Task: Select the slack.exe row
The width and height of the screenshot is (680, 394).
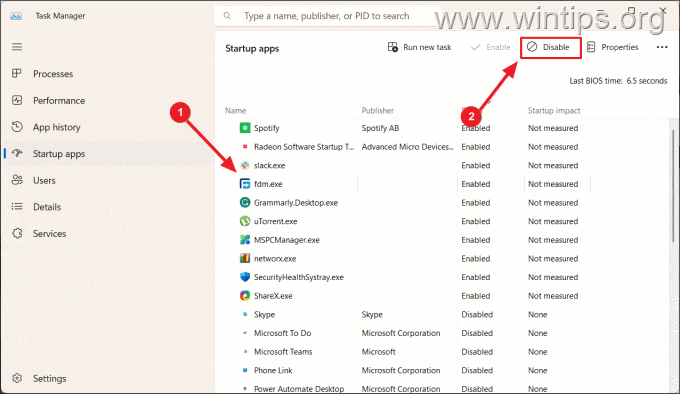Action: [269, 166]
